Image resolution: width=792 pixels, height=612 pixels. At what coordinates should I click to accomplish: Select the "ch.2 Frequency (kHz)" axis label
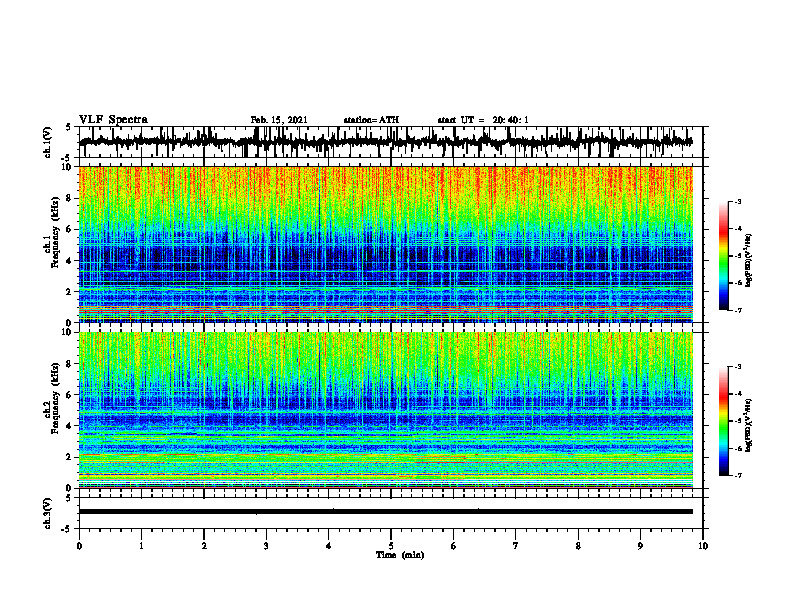52,398
